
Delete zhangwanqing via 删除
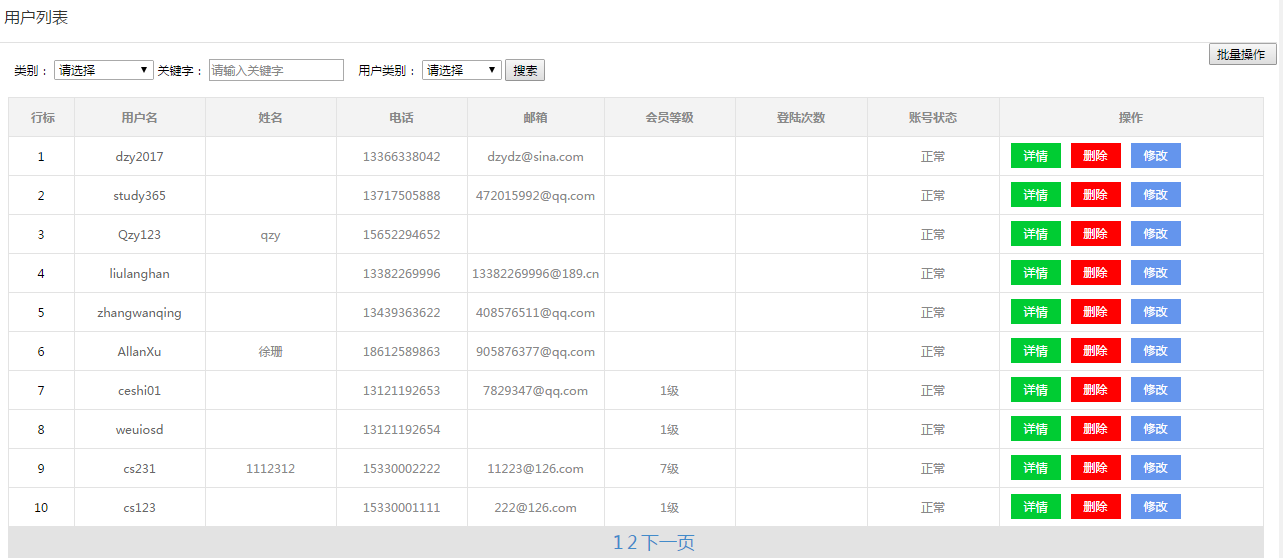click(x=1096, y=312)
